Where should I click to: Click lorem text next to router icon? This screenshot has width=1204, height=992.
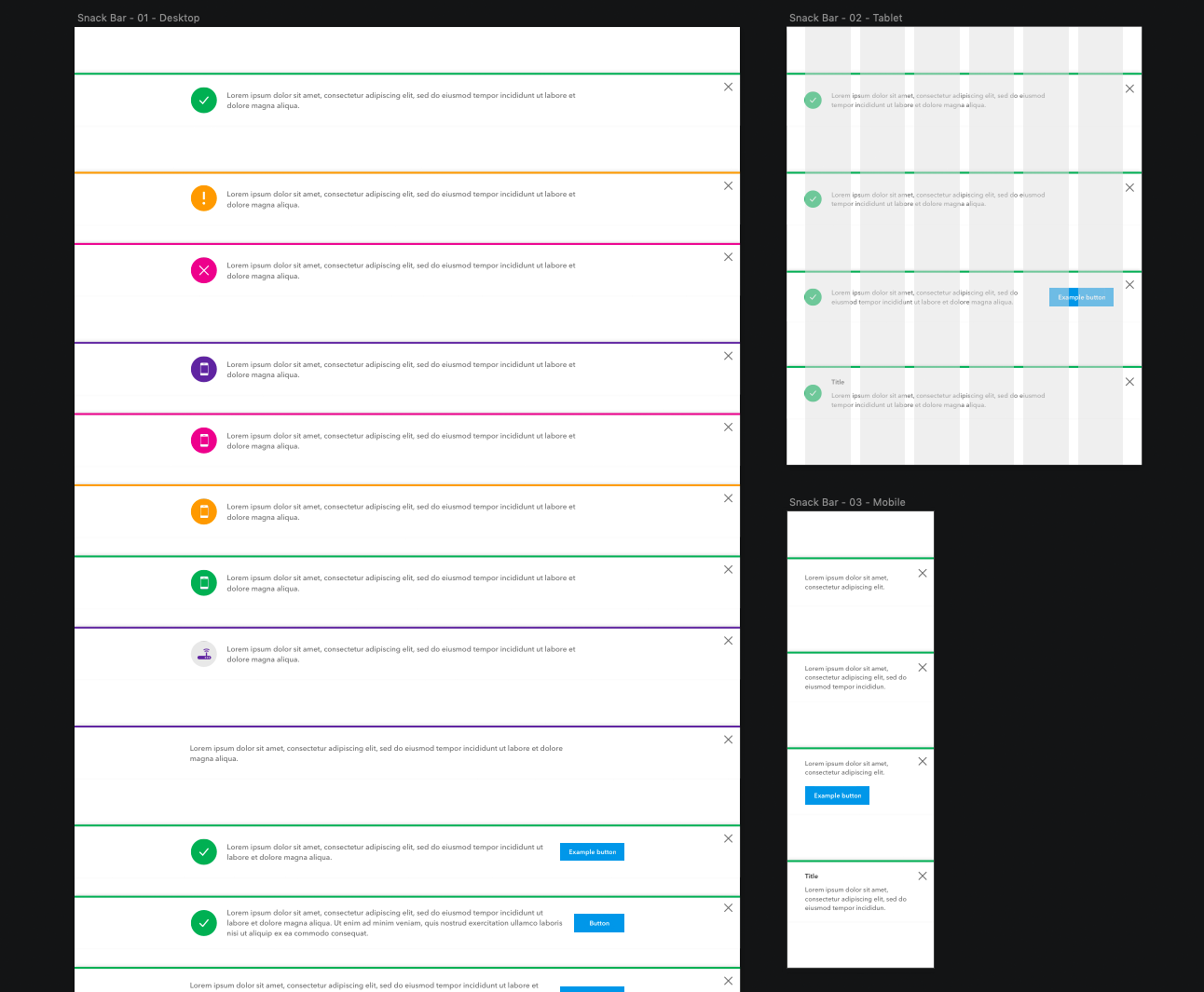pos(401,654)
